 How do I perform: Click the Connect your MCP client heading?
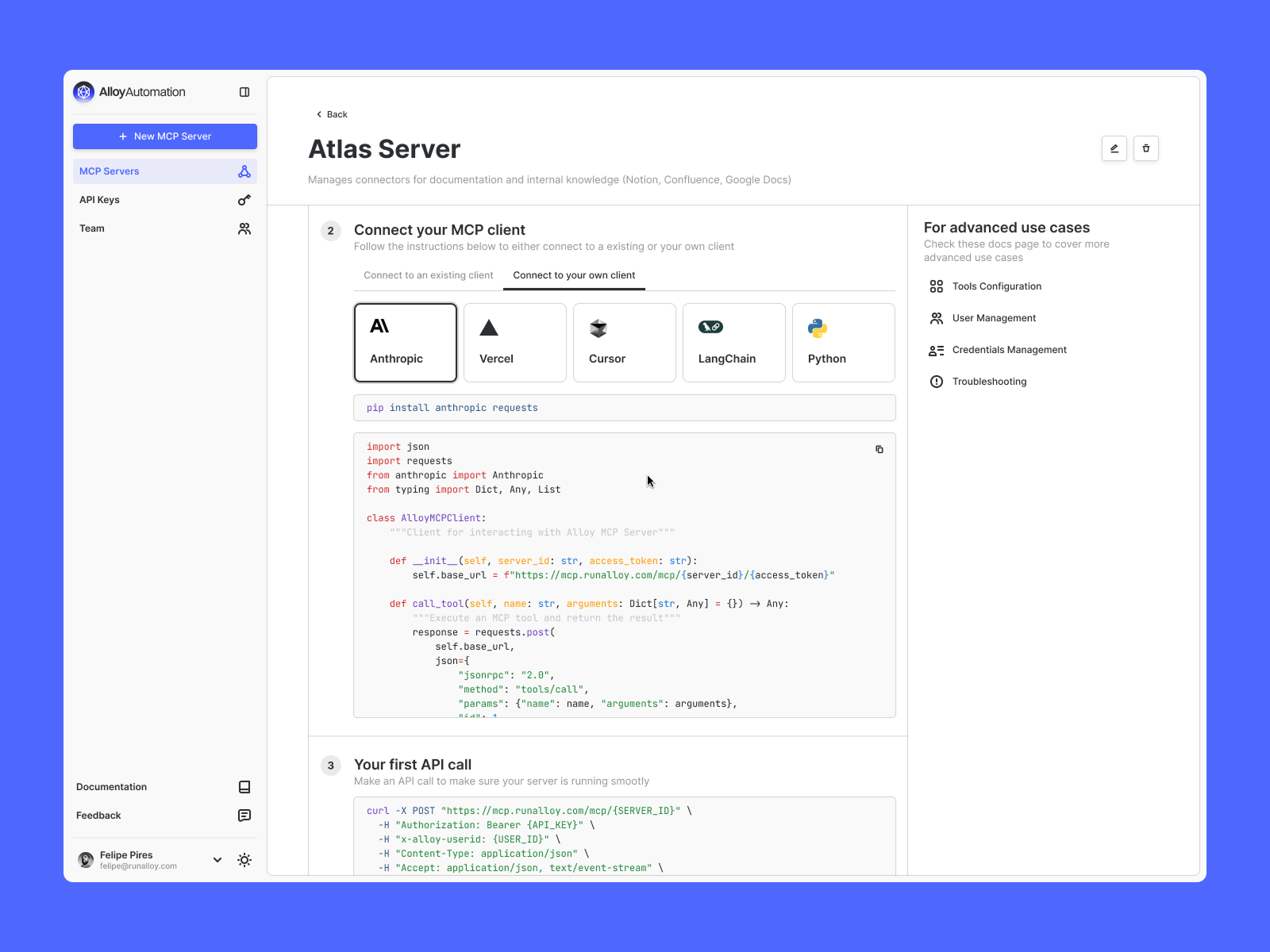[x=440, y=230]
